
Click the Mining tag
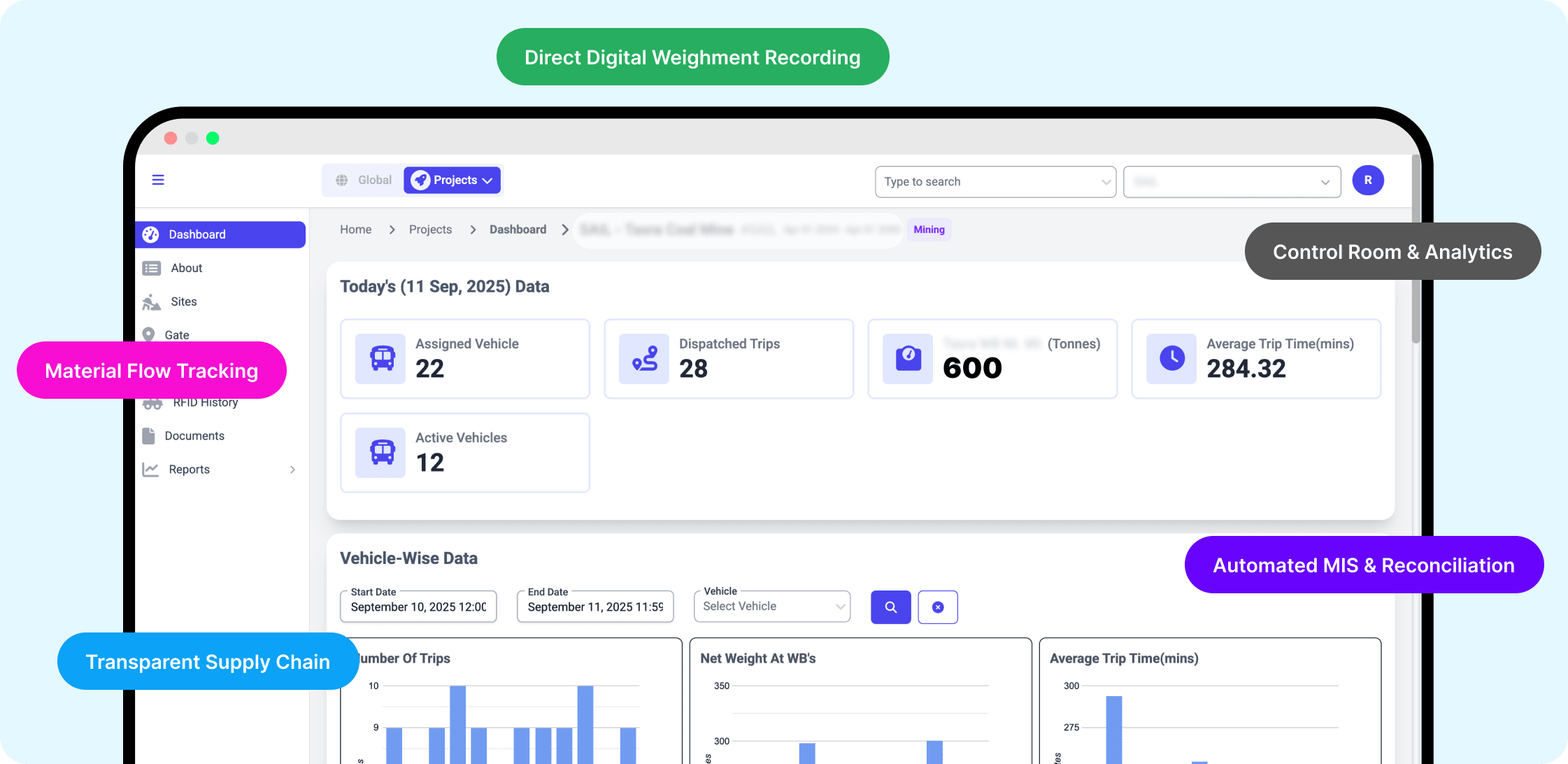pos(929,229)
